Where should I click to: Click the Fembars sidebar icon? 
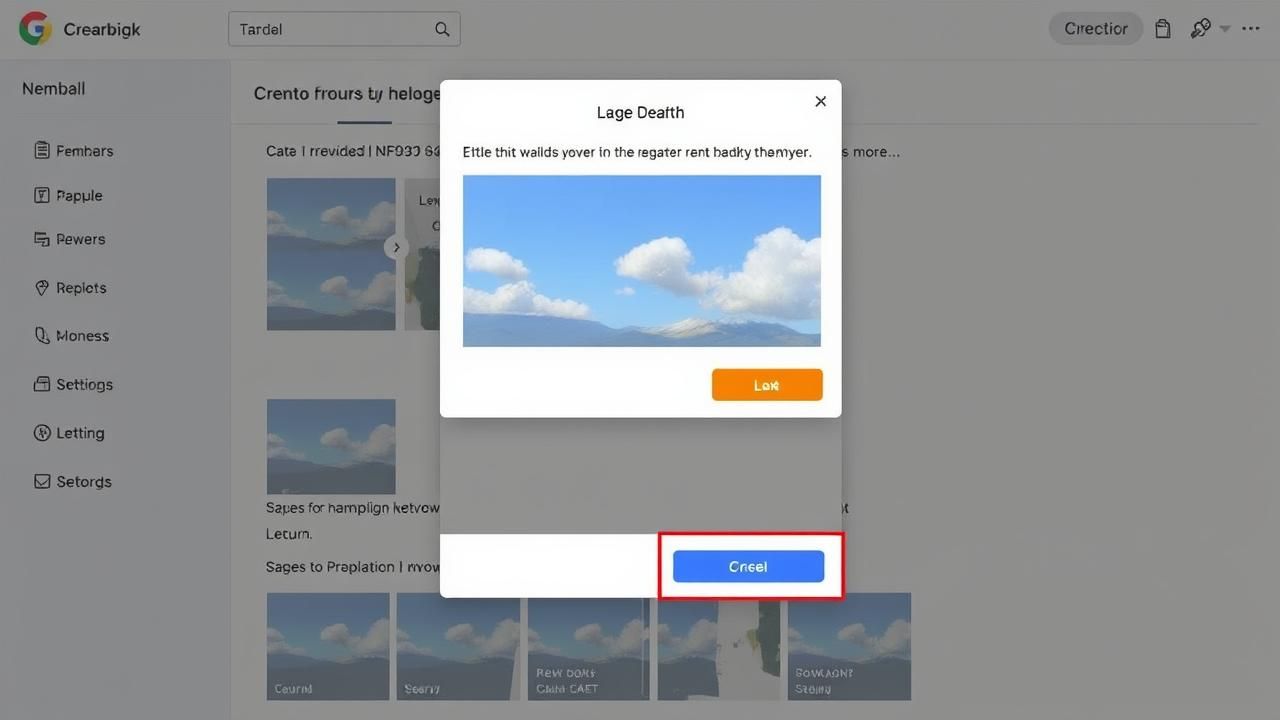[x=42, y=151]
